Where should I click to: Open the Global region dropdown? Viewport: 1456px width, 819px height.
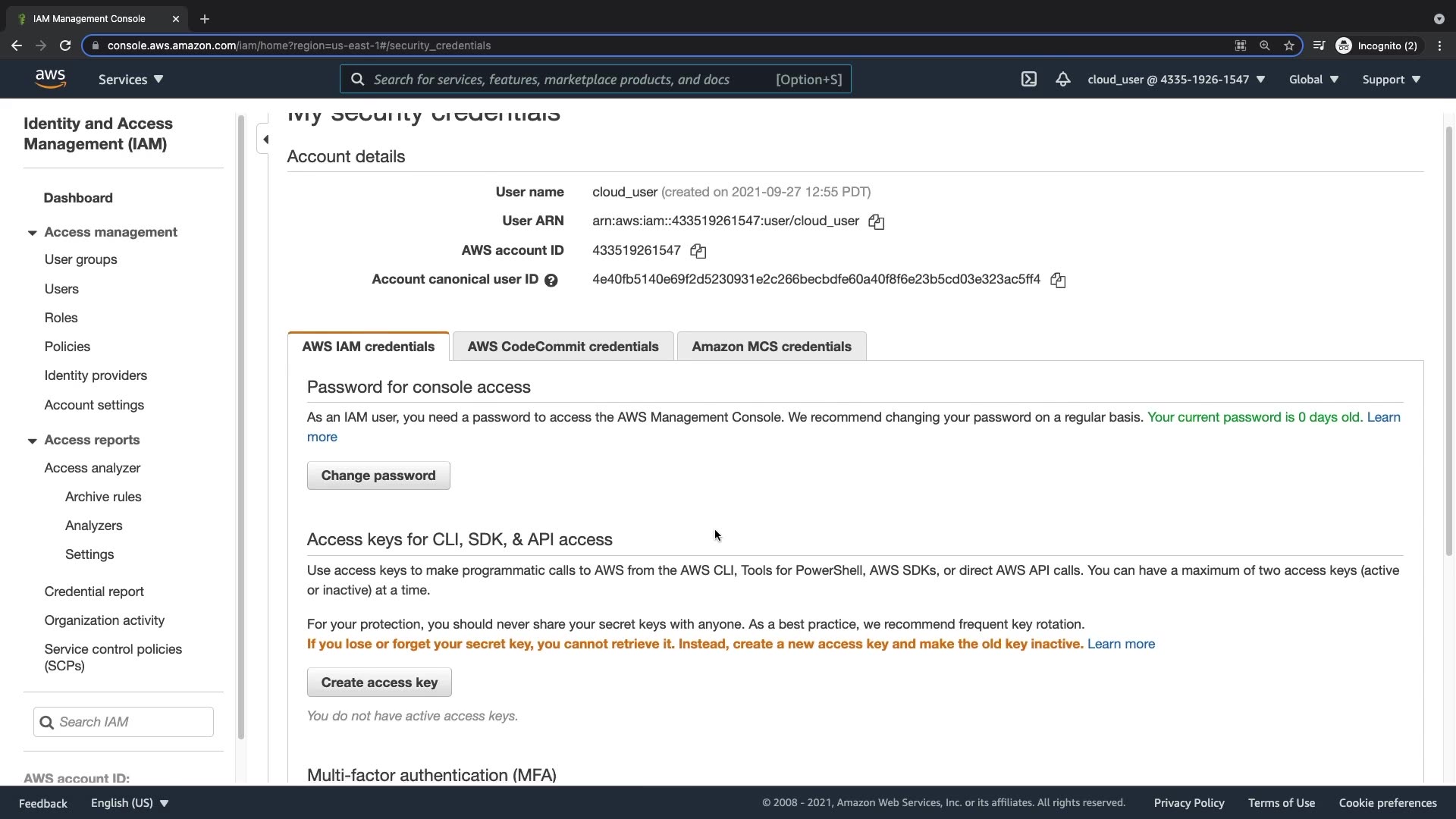click(1313, 79)
